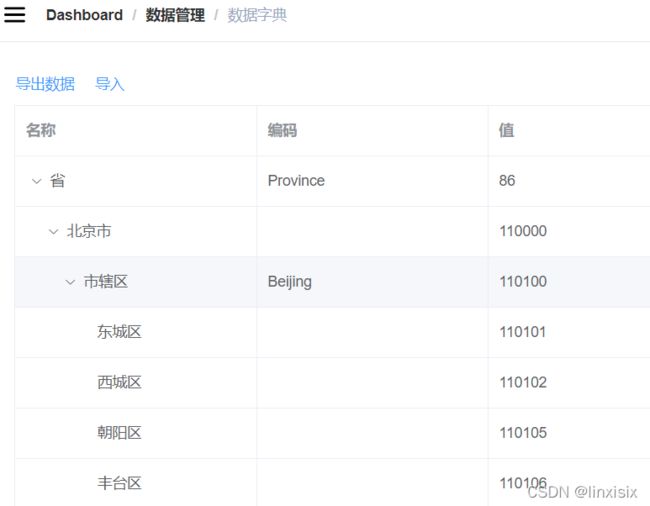
Task: Toggle the hamburger sidebar menu icon
Action: pos(15,15)
